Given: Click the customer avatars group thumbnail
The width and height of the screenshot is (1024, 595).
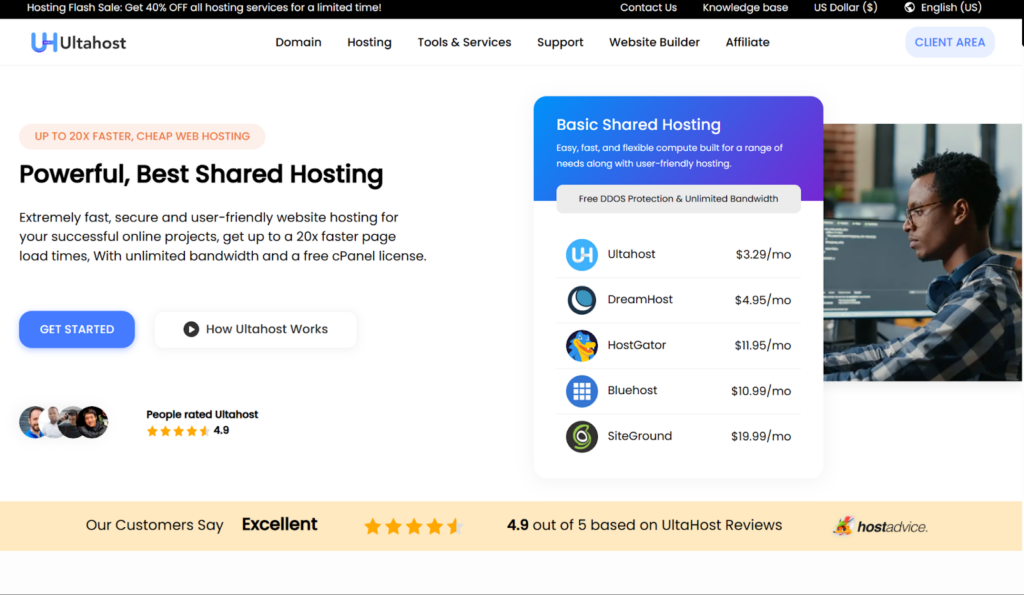Looking at the screenshot, I should click(x=63, y=422).
